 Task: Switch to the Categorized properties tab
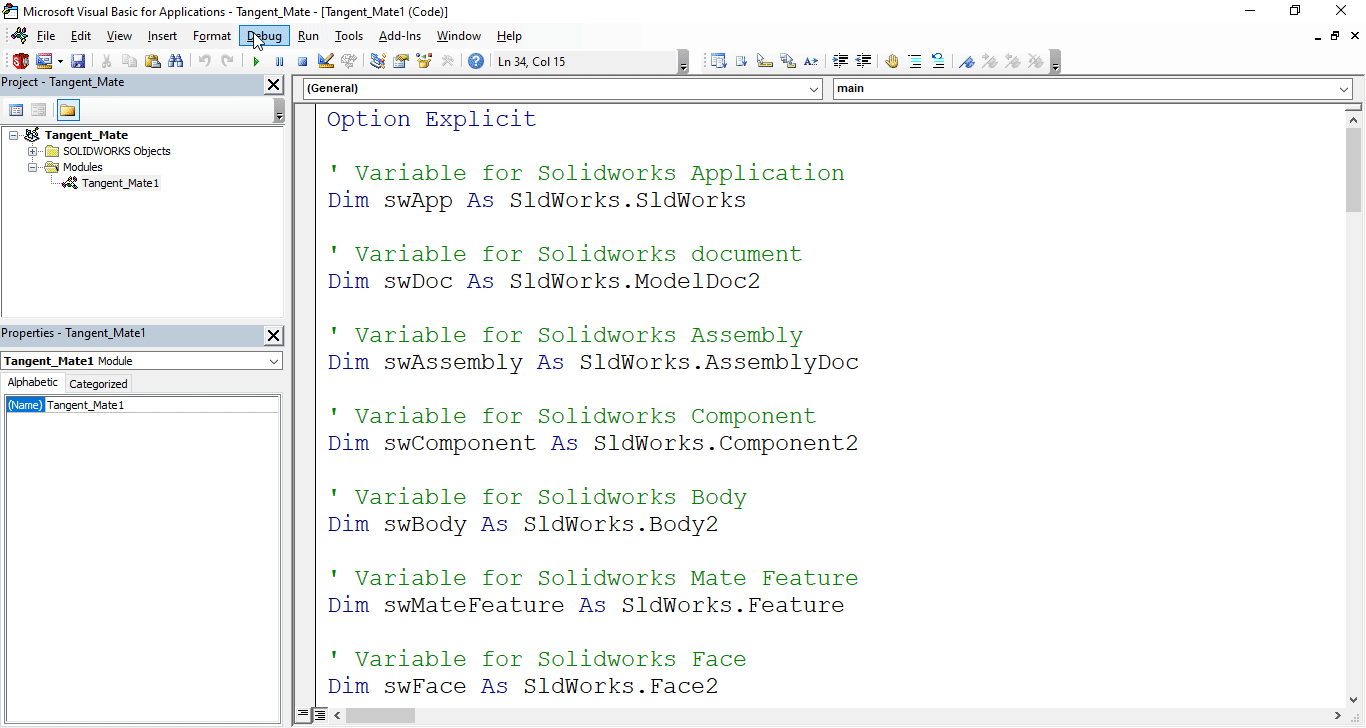point(98,384)
